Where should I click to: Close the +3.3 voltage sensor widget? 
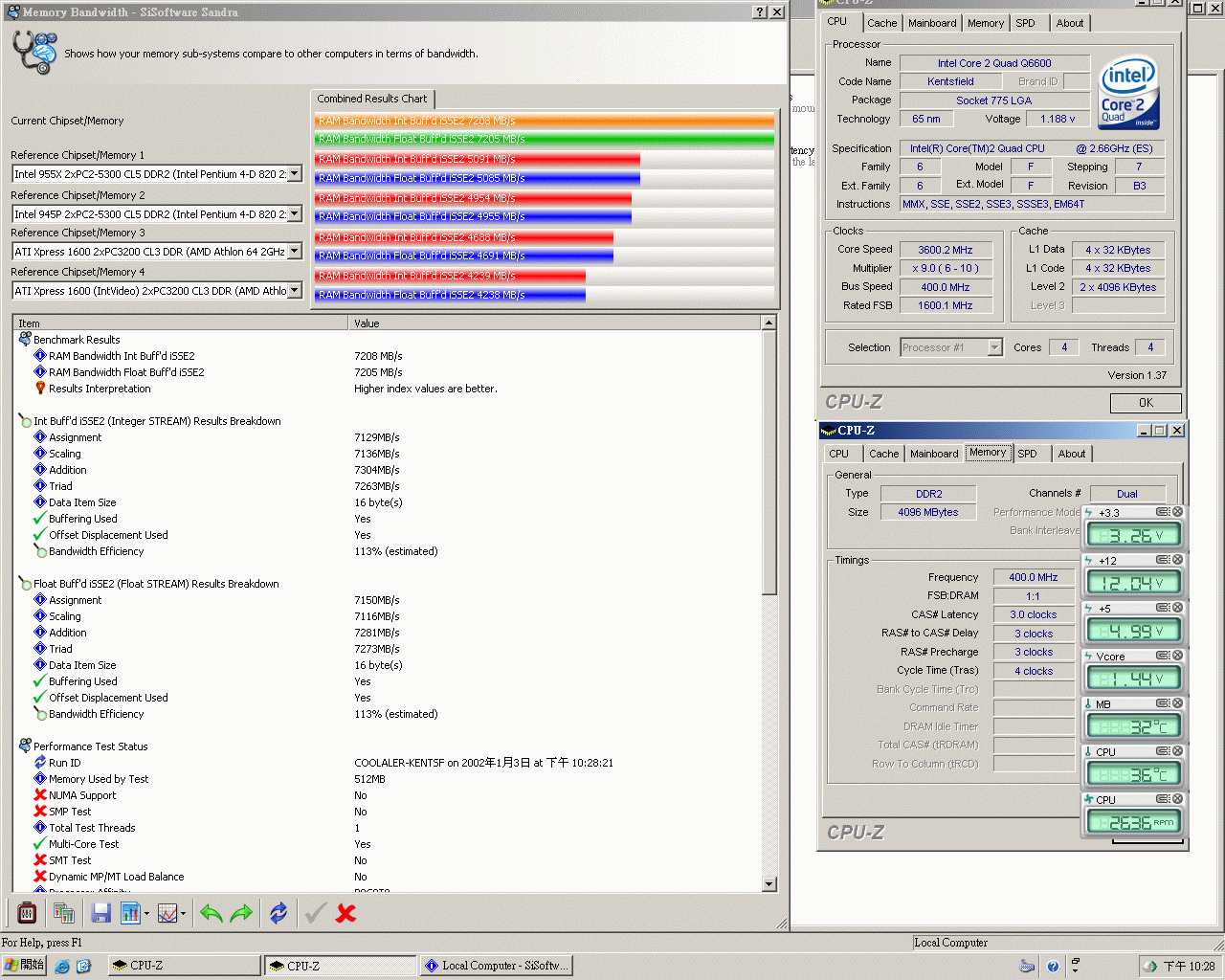coord(1178,512)
